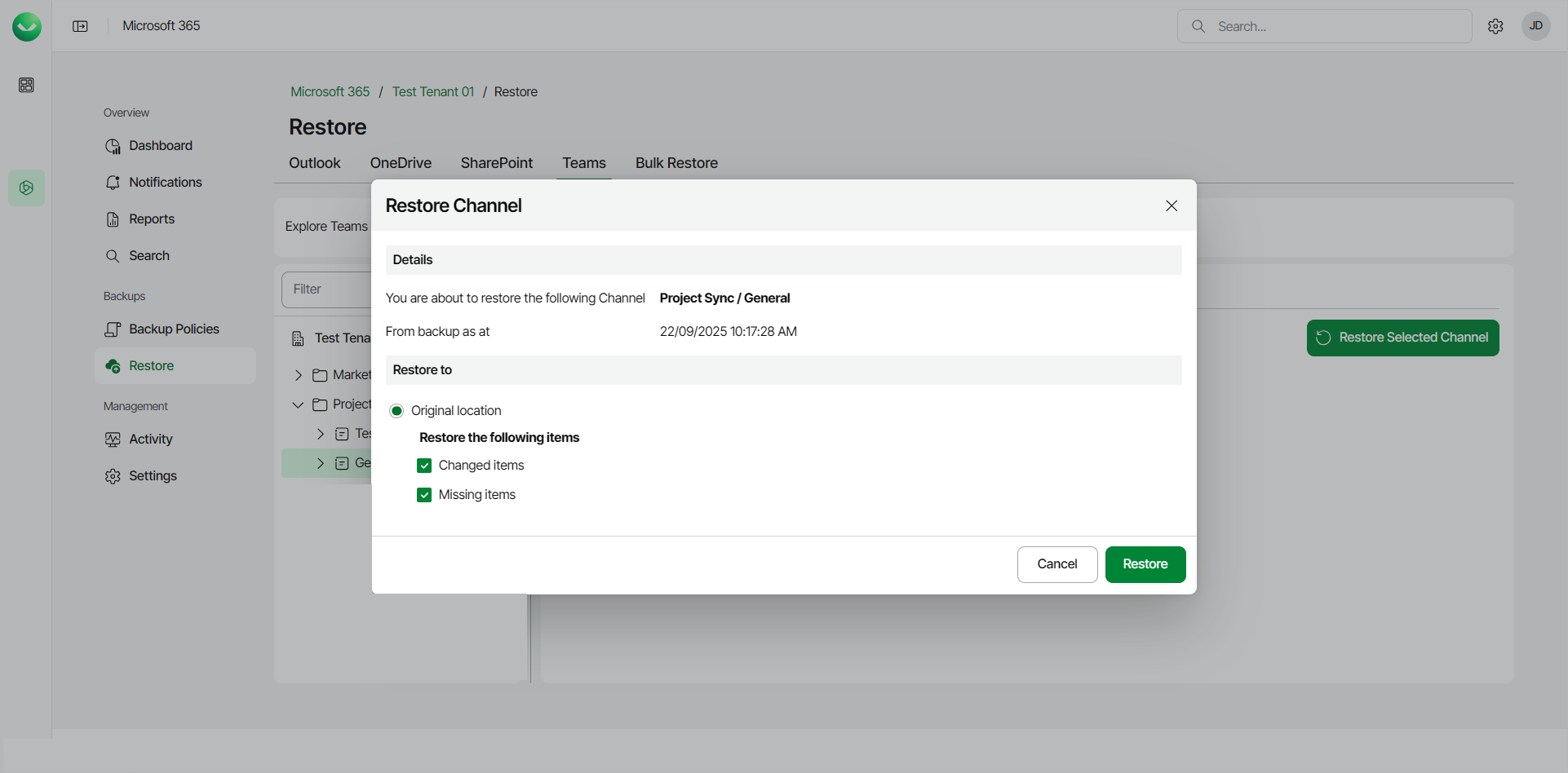This screenshot has width=1568, height=773.
Task: Expand the selected General channel node
Action: [x=321, y=463]
